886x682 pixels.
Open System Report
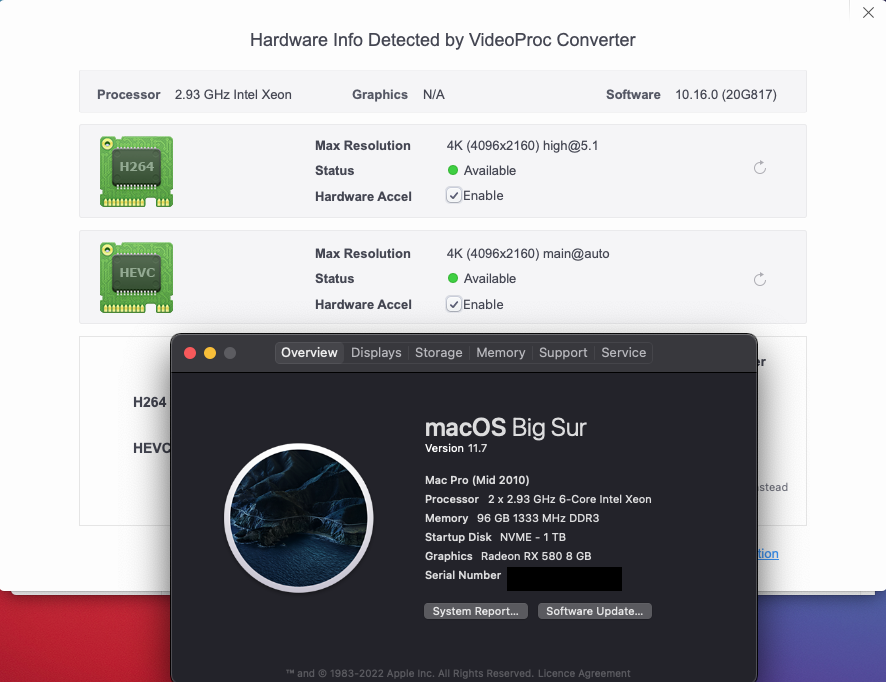point(476,611)
